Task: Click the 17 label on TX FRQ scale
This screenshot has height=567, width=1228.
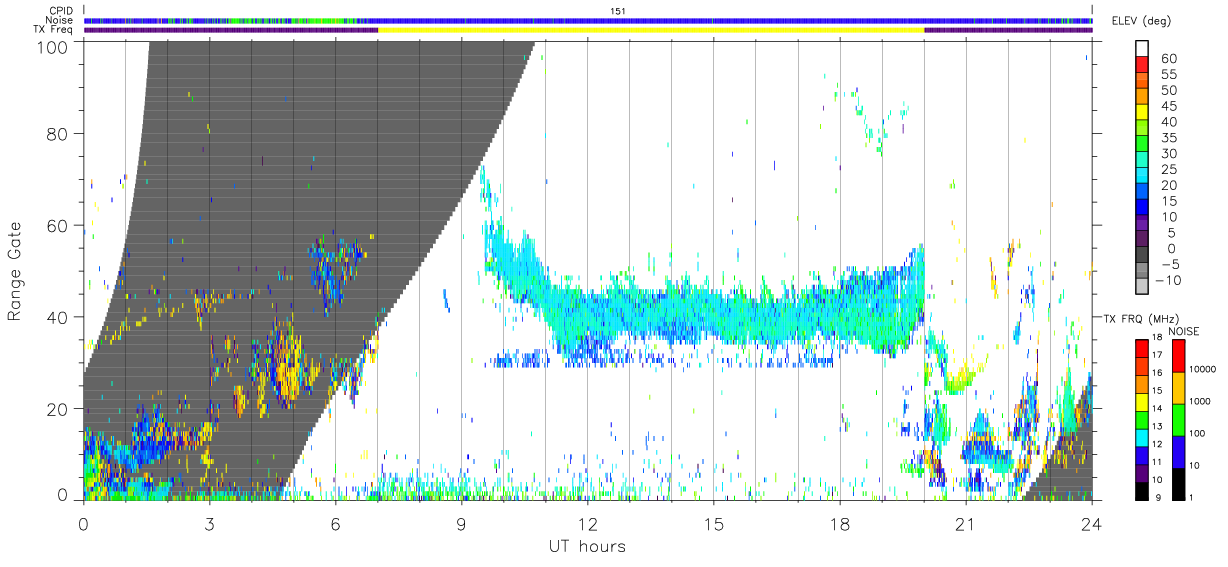Action: coord(1158,357)
